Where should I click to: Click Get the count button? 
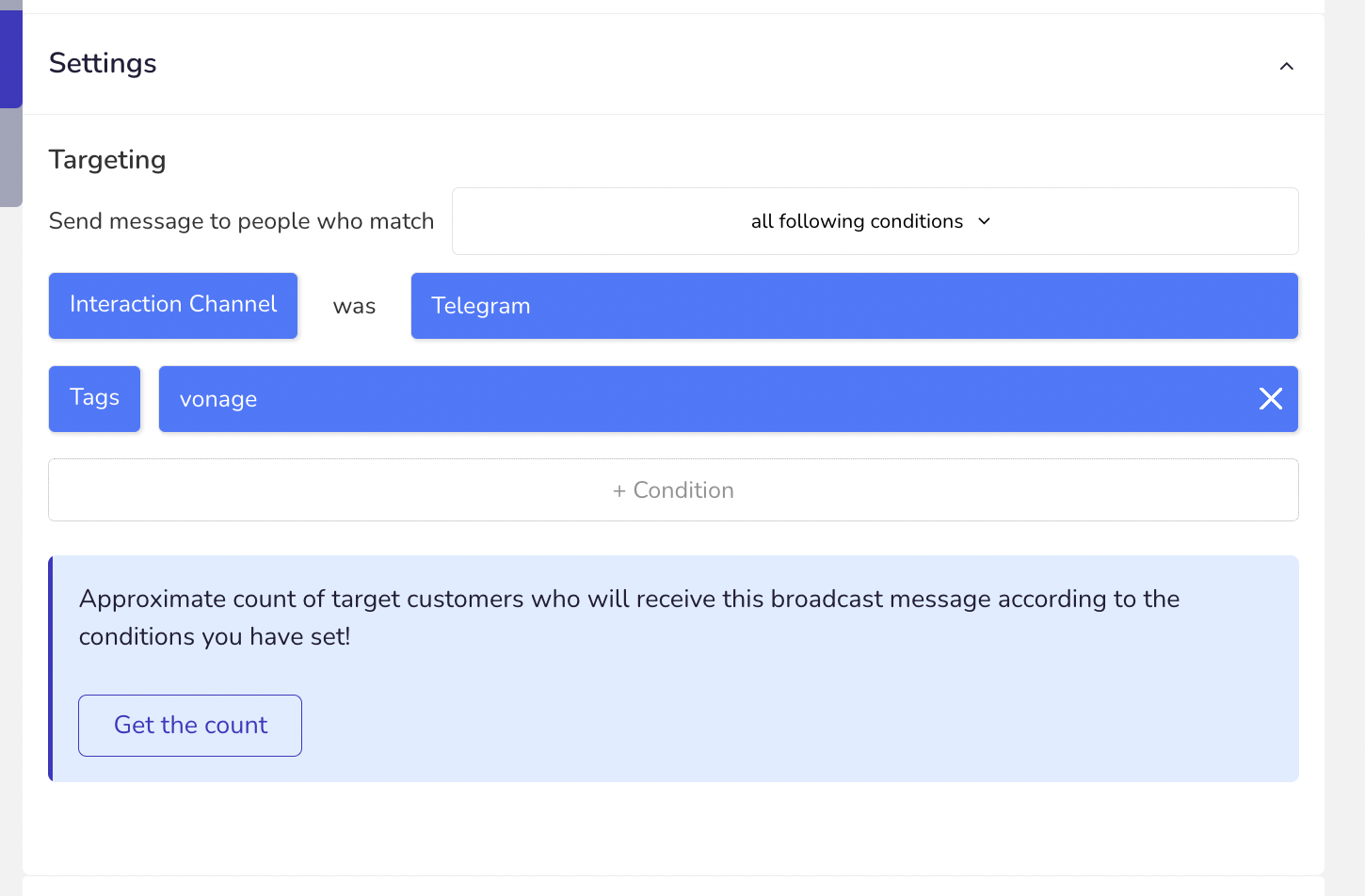coord(190,726)
